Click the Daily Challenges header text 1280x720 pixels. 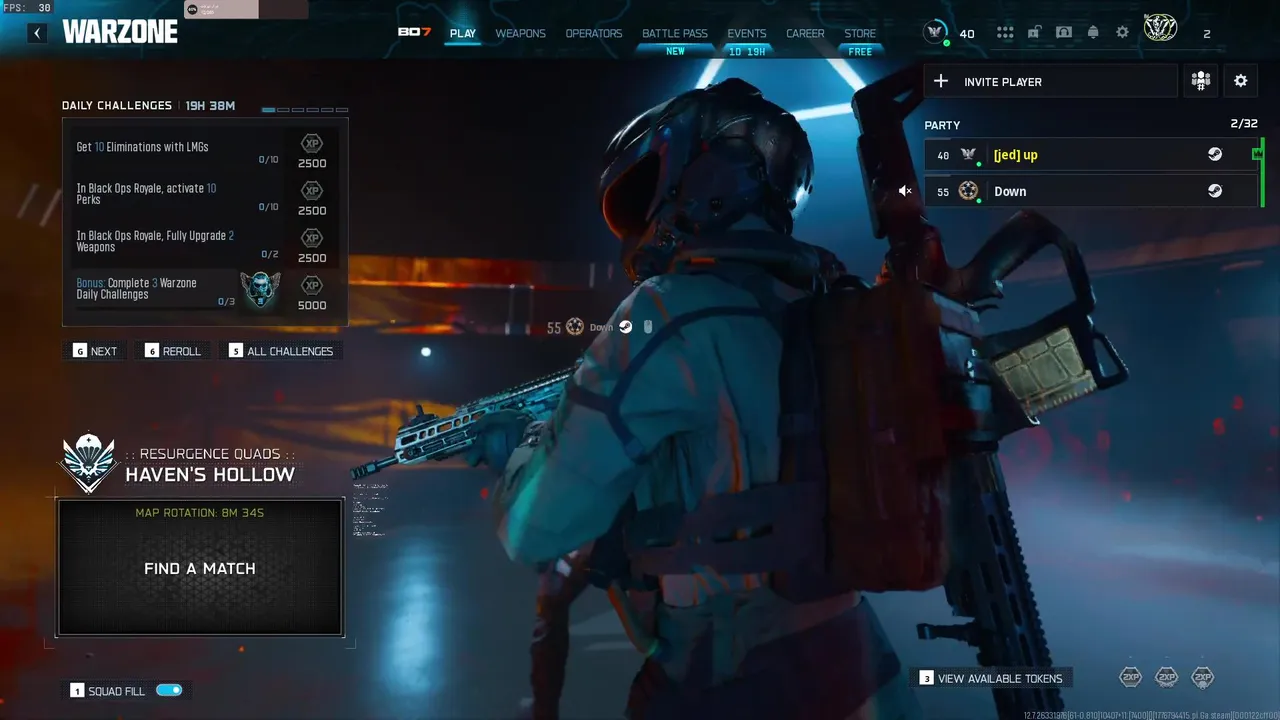pos(117,105)
